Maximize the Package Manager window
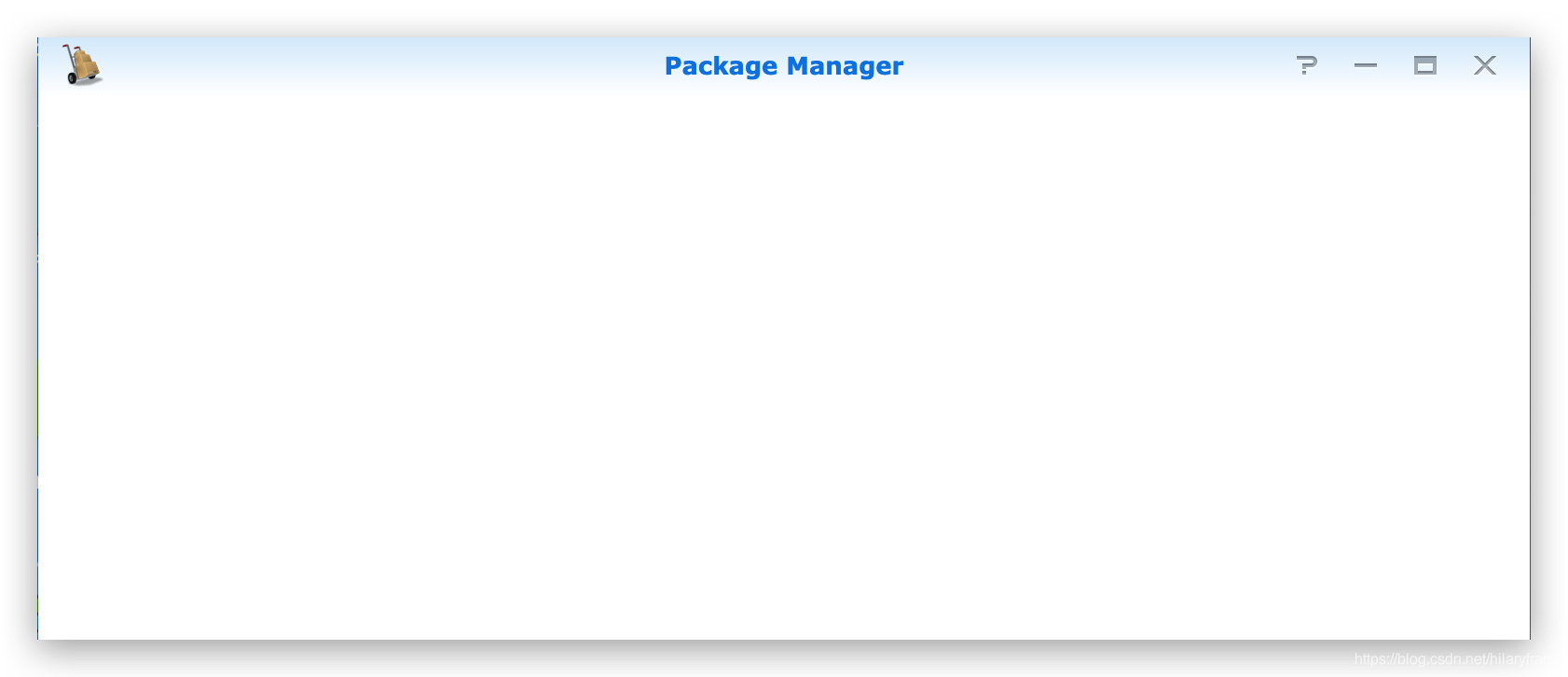Screen dimensions: 1568x677 pos(1425,65)
